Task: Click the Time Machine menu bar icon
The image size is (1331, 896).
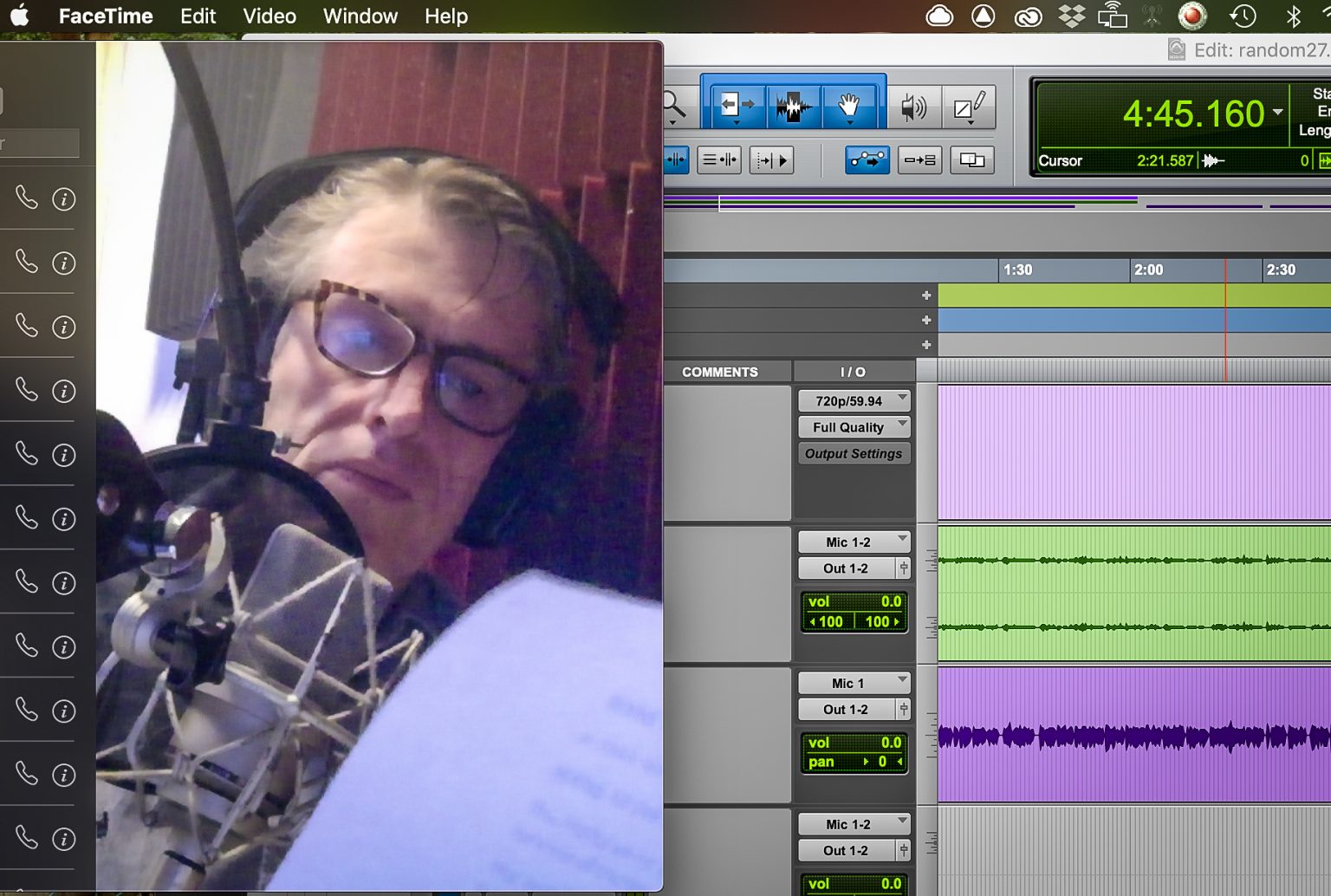Action: [x=1243, y=16]
